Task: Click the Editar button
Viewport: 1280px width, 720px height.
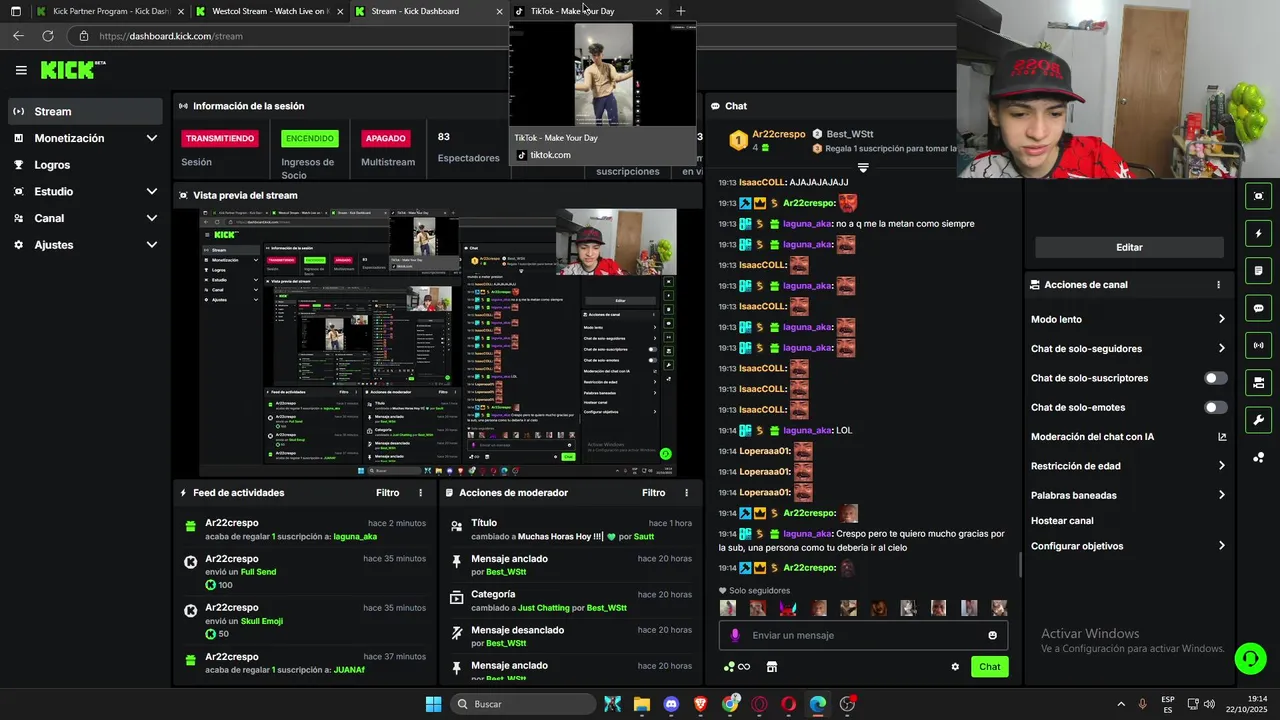Action: tap(1129, 247)
